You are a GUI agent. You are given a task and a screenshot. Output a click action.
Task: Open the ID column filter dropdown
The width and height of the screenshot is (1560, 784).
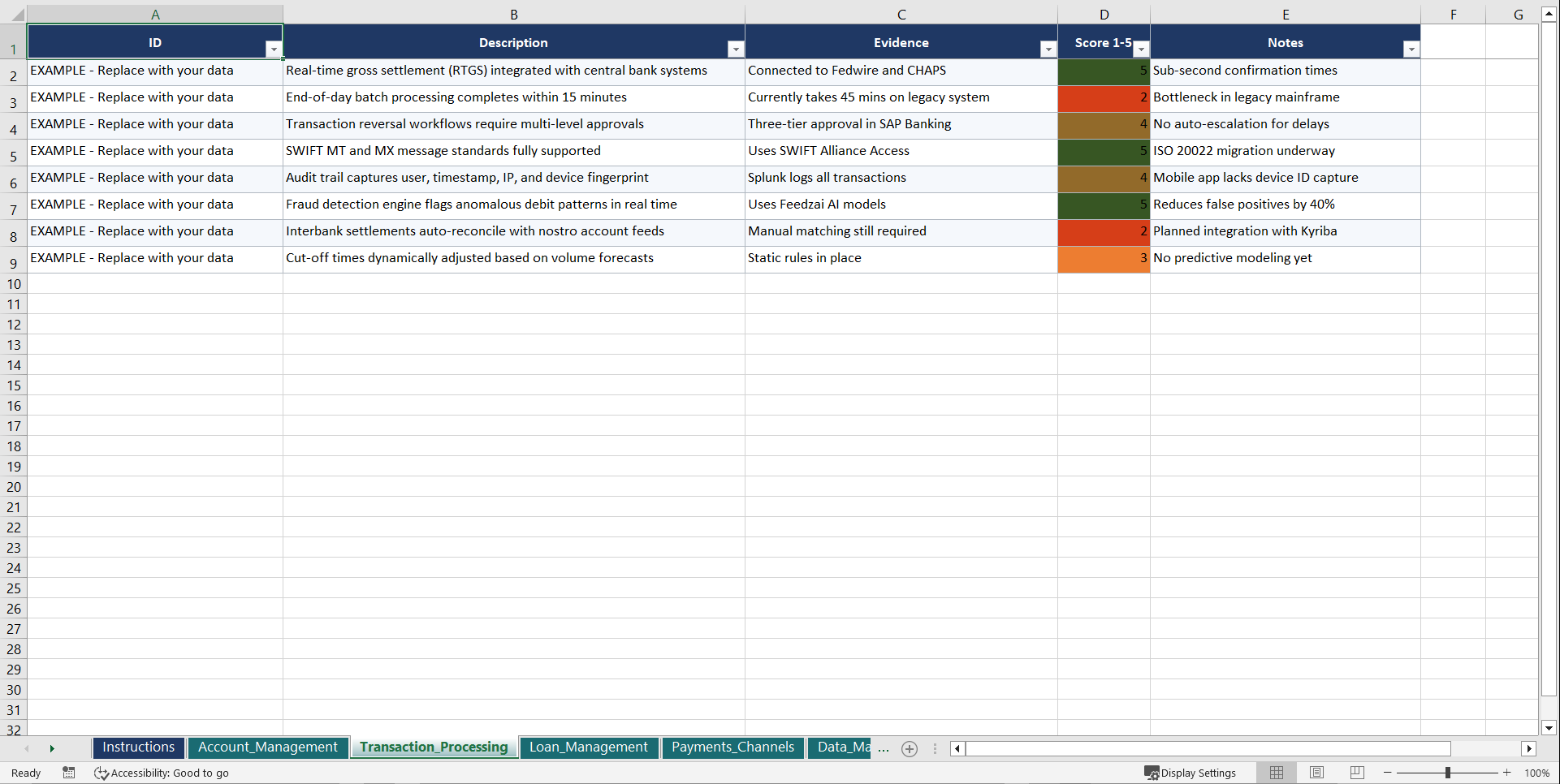(x=274, y=50)
